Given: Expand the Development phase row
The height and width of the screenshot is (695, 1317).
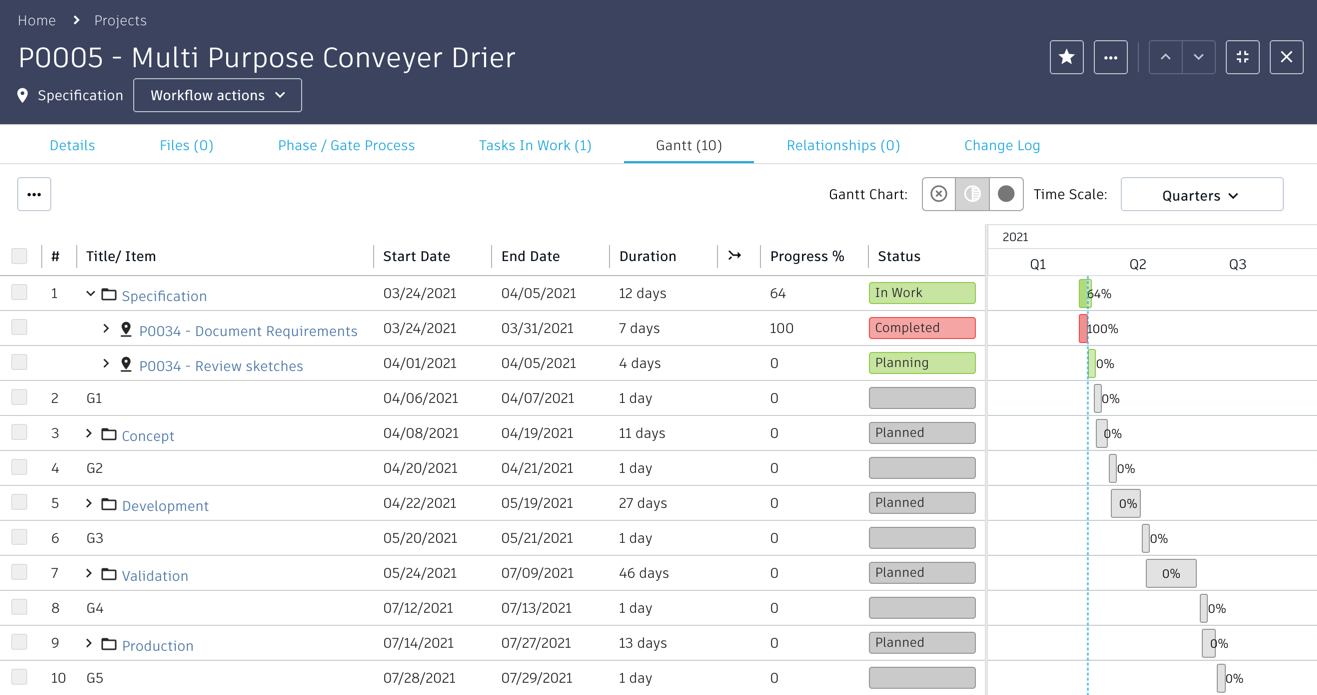Looking at the screenshot, I should [x=89, y=504].
